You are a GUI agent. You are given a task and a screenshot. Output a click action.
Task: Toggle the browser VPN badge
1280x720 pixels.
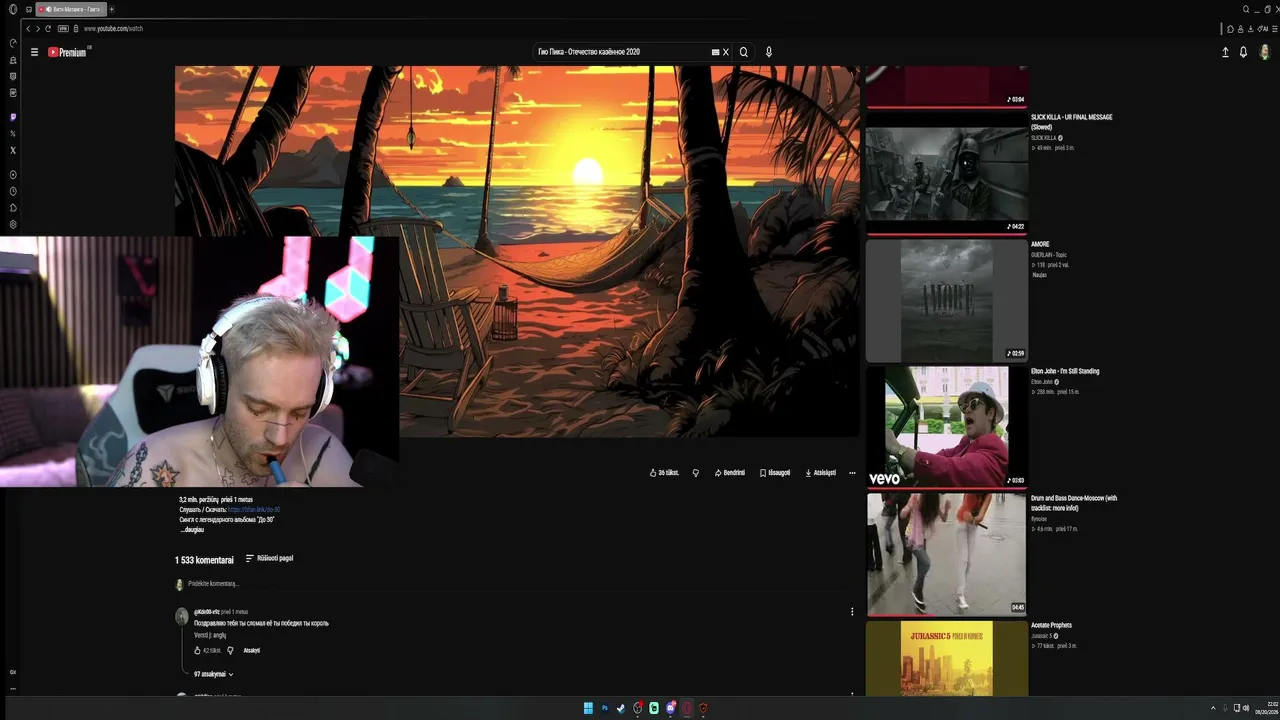tap(63, 28)
